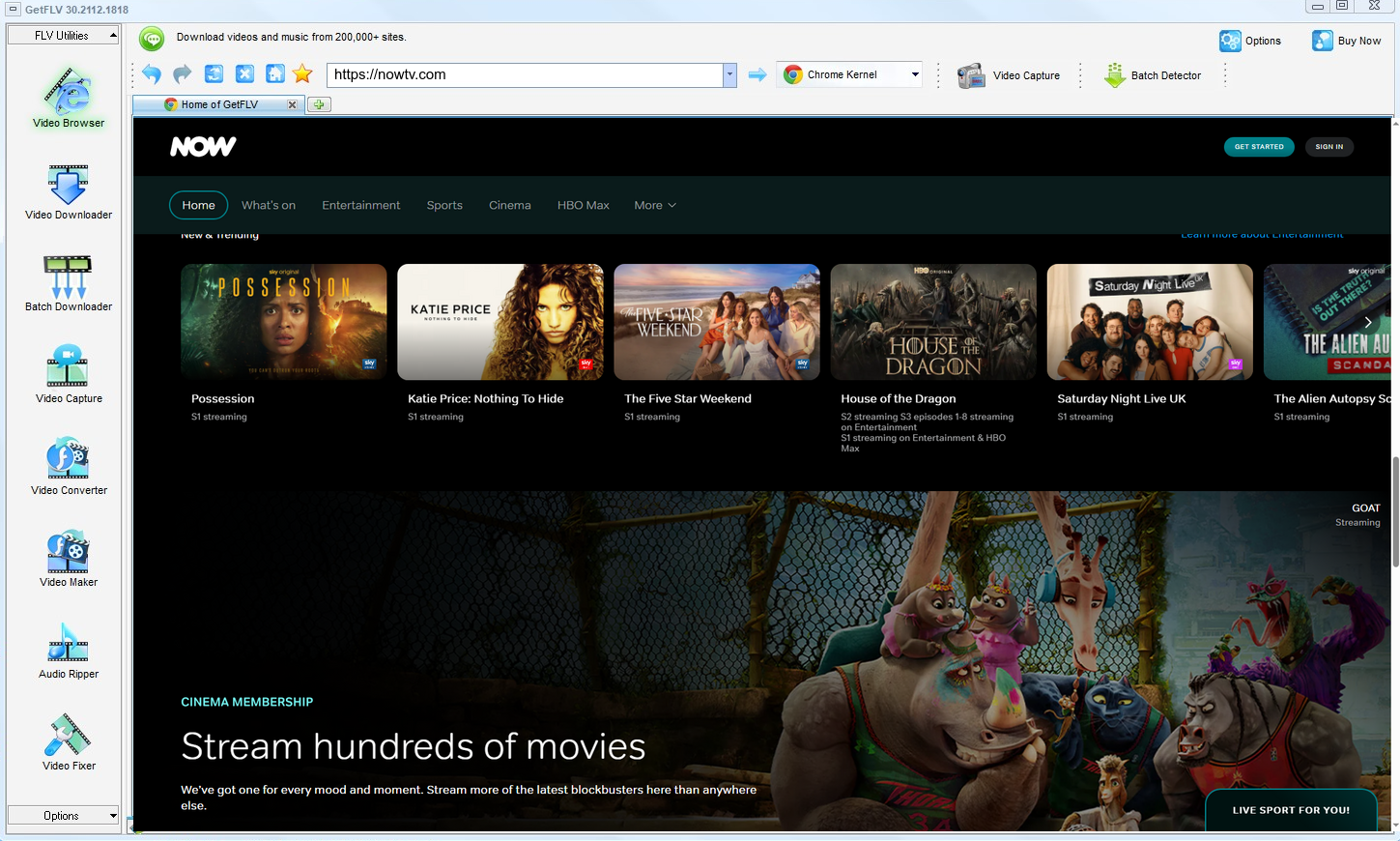This screenshot has width=1400, height=841.
Task: Expand the FLV Utilities panel dropdown
Action: click(63, 35)
